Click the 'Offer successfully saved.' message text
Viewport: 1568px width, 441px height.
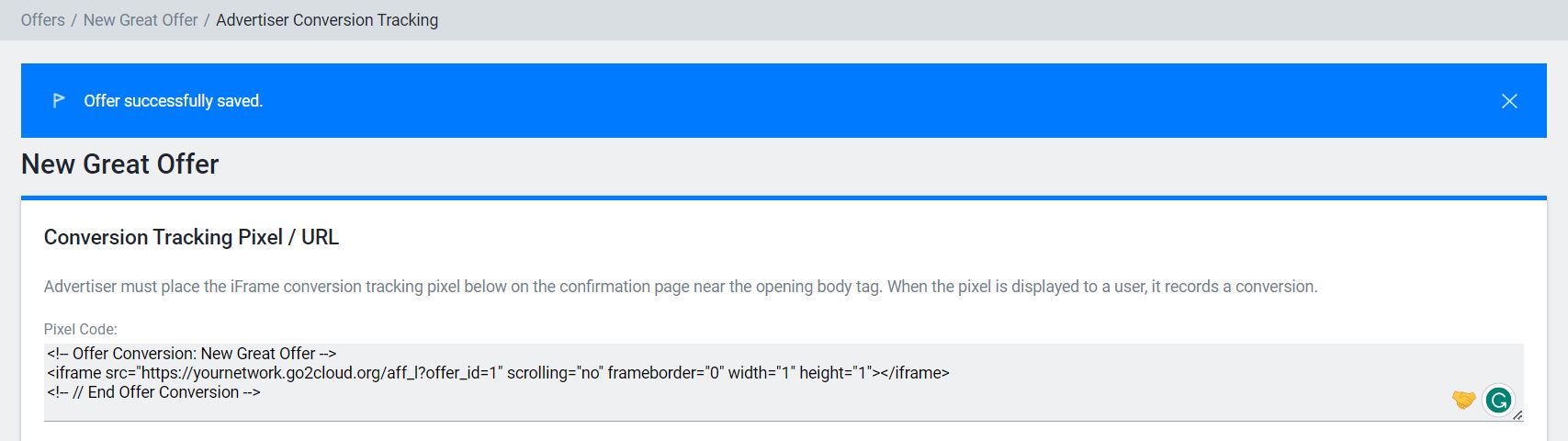(x=174, y=101)
